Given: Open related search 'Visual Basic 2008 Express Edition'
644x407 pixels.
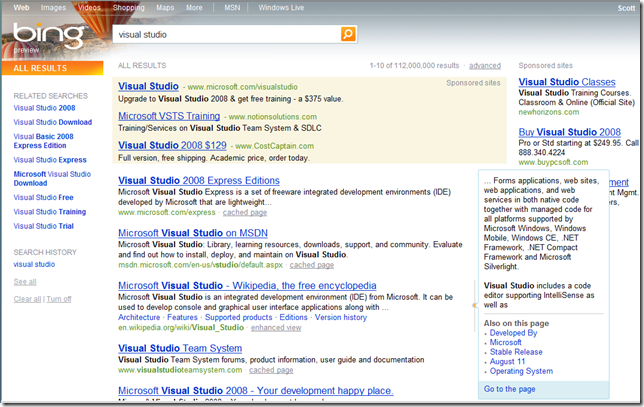Looking at the screenshot, I should coord(44,141).
